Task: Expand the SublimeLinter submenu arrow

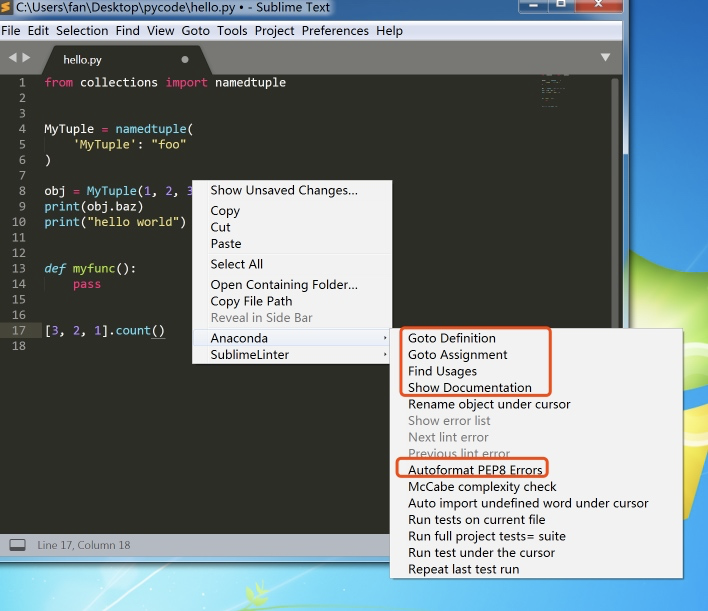Action: 385,354
